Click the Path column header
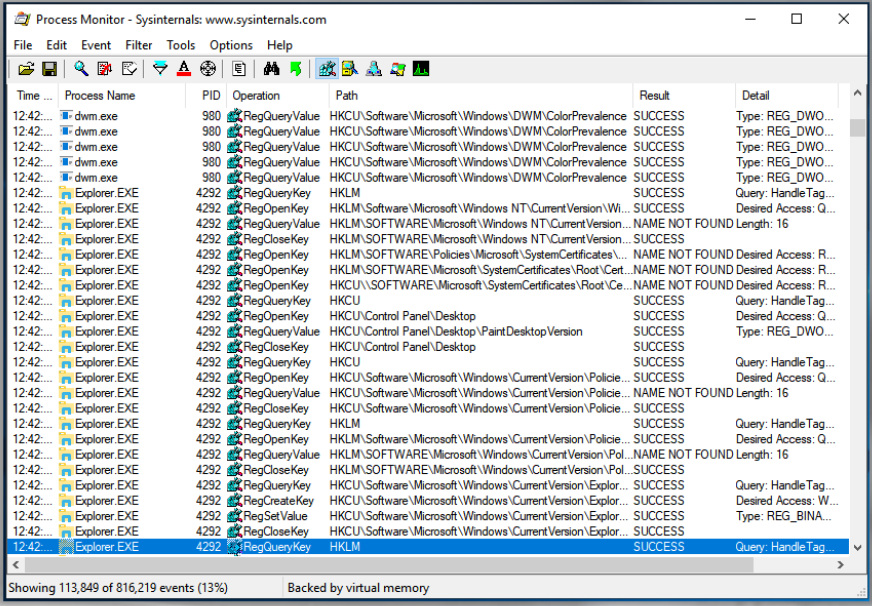Viewport: 872px width, 606px height. pyautogui.click(x=480, y=96)
